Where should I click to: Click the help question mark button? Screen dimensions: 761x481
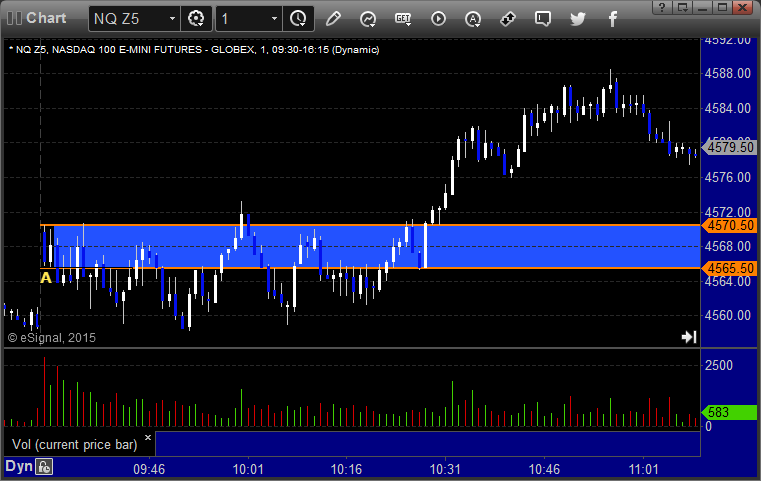tap(662, 7)
